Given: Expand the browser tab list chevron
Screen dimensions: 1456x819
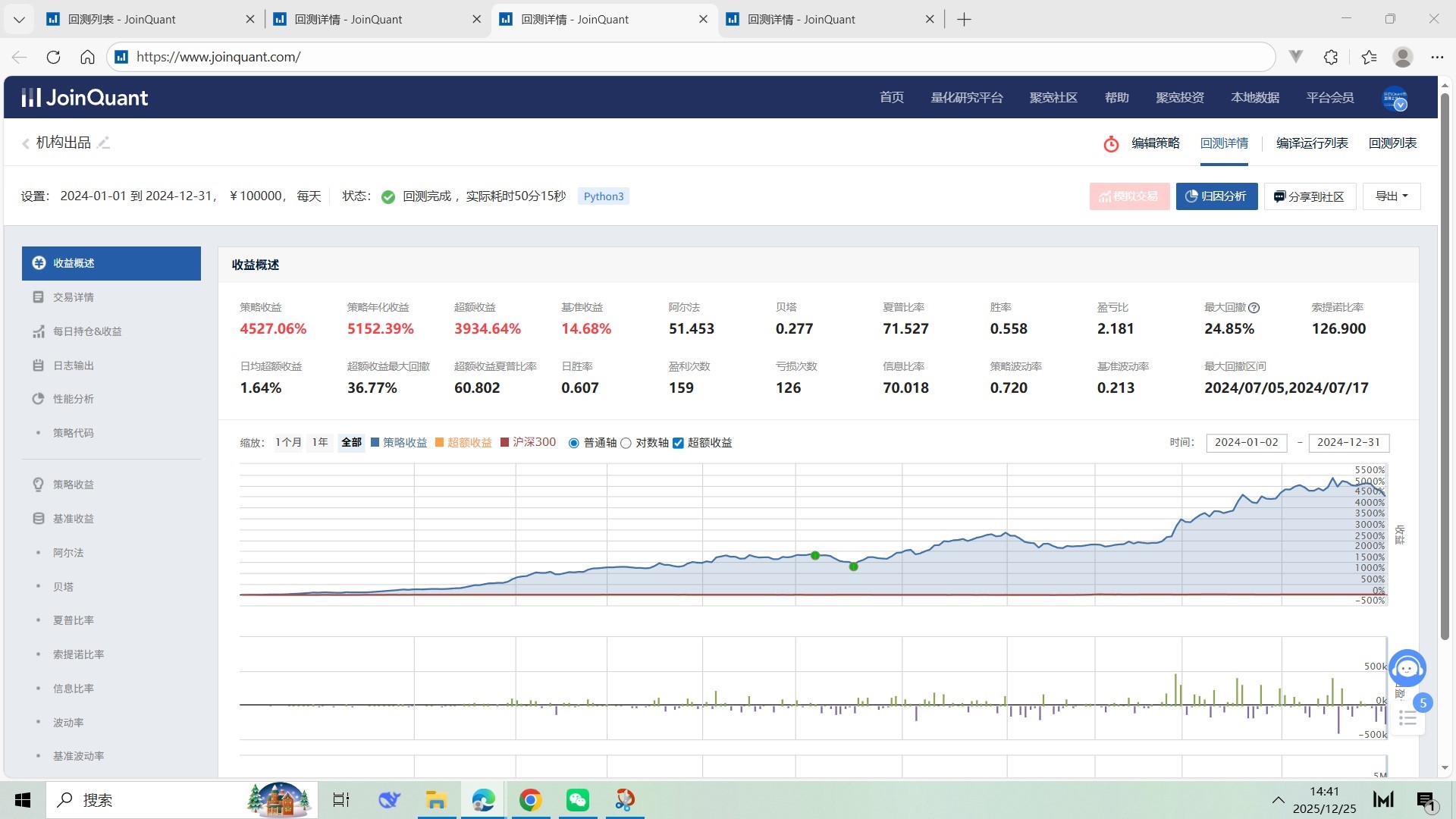Looking at the screenshot, I should click(19, 19).
